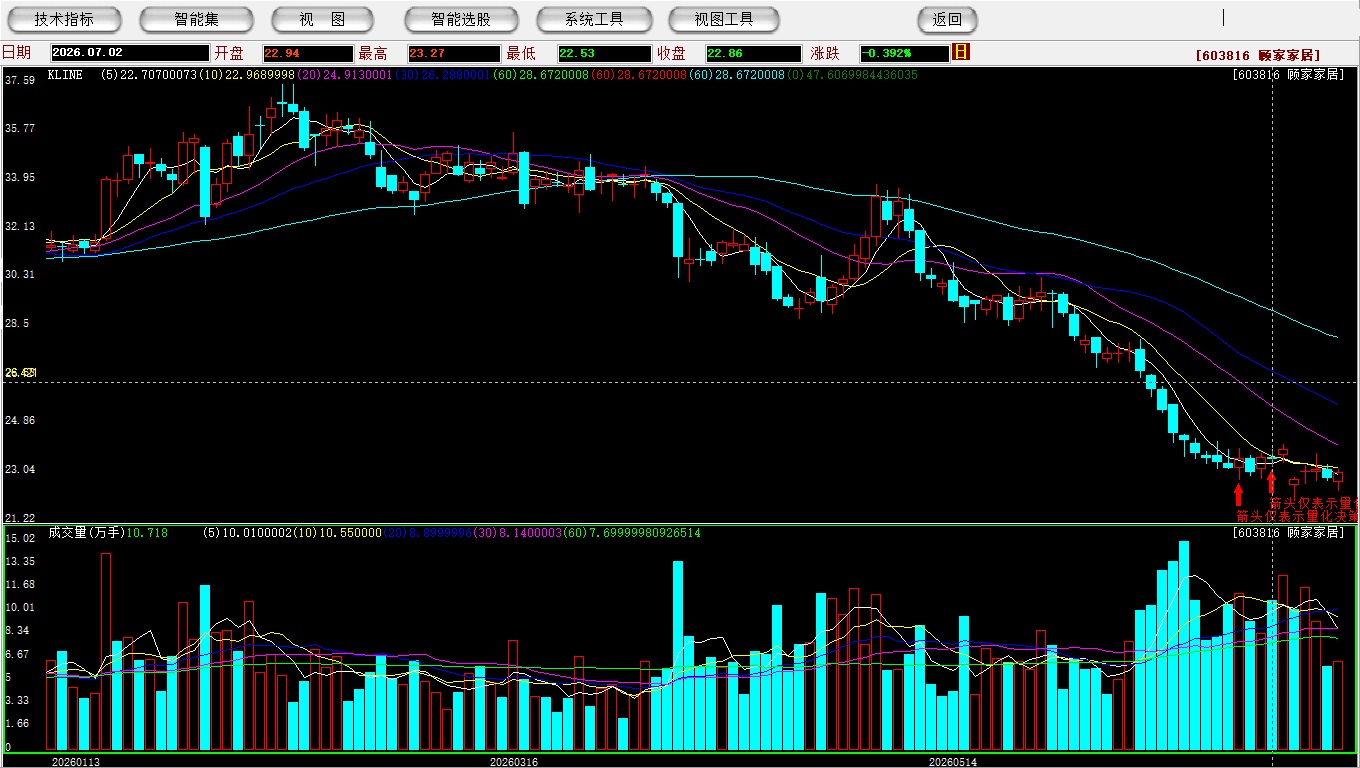
Task: Click the date field 2026.07.02
Action: [130, 53]
